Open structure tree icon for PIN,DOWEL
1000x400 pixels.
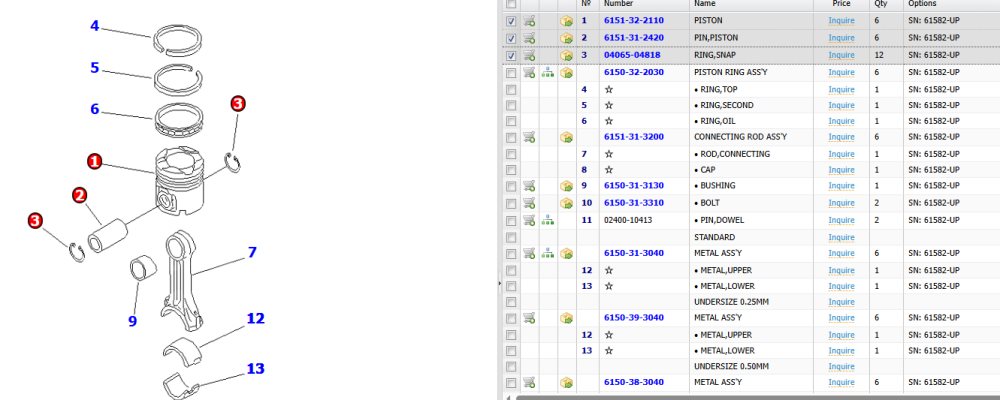547,220
